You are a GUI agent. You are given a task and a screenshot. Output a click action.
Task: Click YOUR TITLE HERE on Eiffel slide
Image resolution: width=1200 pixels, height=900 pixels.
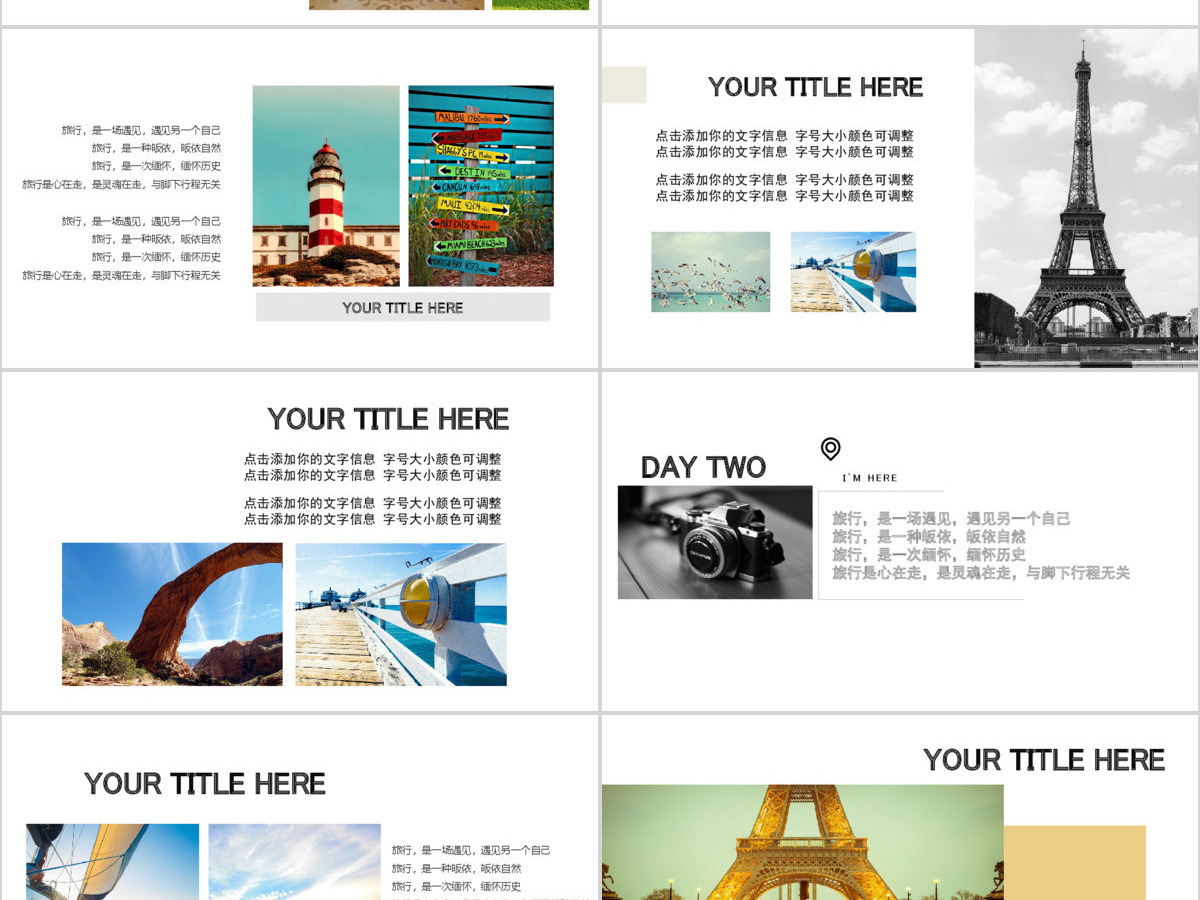(x=815, y=88)
